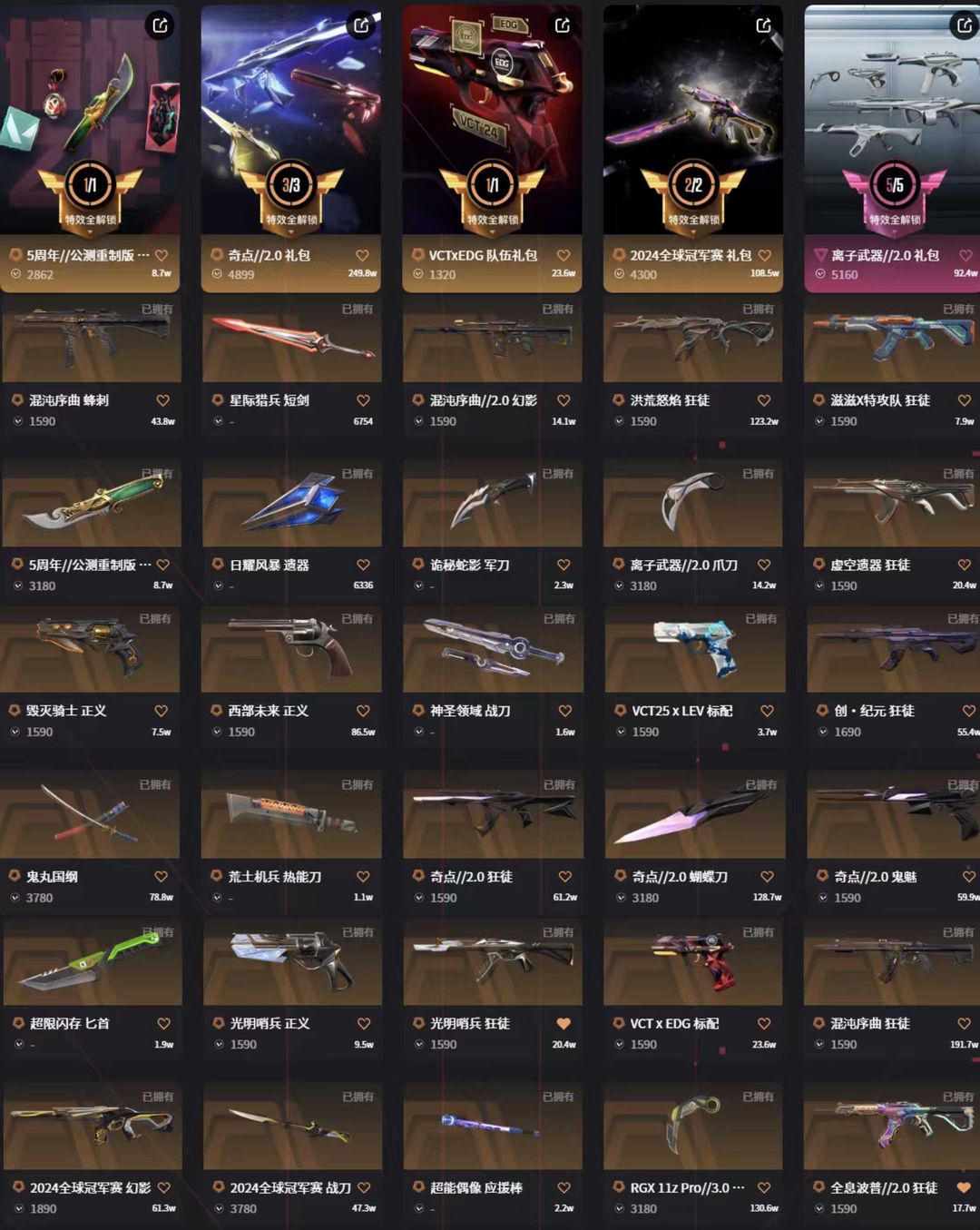980x1230 pixels.
Task: Select the 奇点//2.0 蝴蝶刀 knife thumbnail
Action: click(x=695, y=815)
